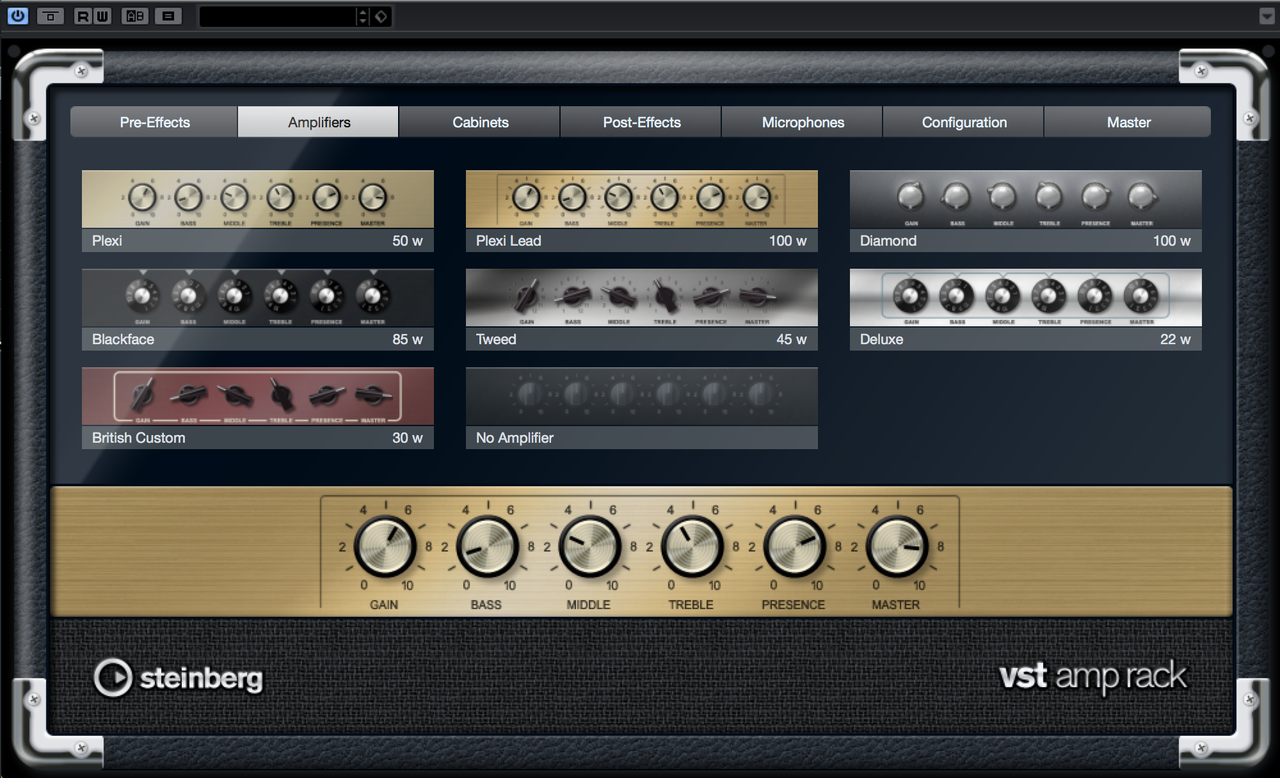1280x778 pixels.
Task: Pick the Diamond 100 w amplifier
Action: click(x=1026, y=211)
